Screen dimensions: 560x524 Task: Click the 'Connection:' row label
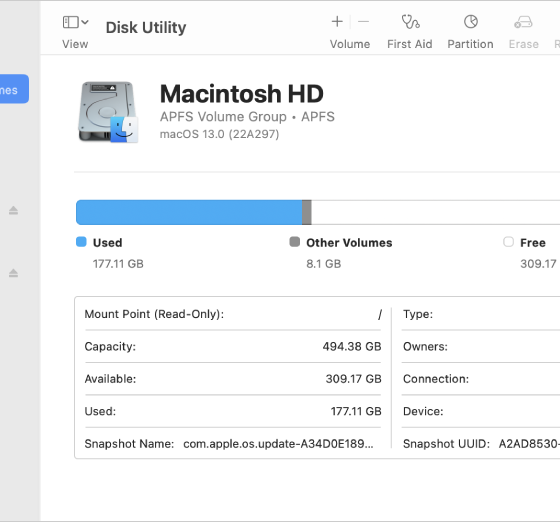pos(436,379)
